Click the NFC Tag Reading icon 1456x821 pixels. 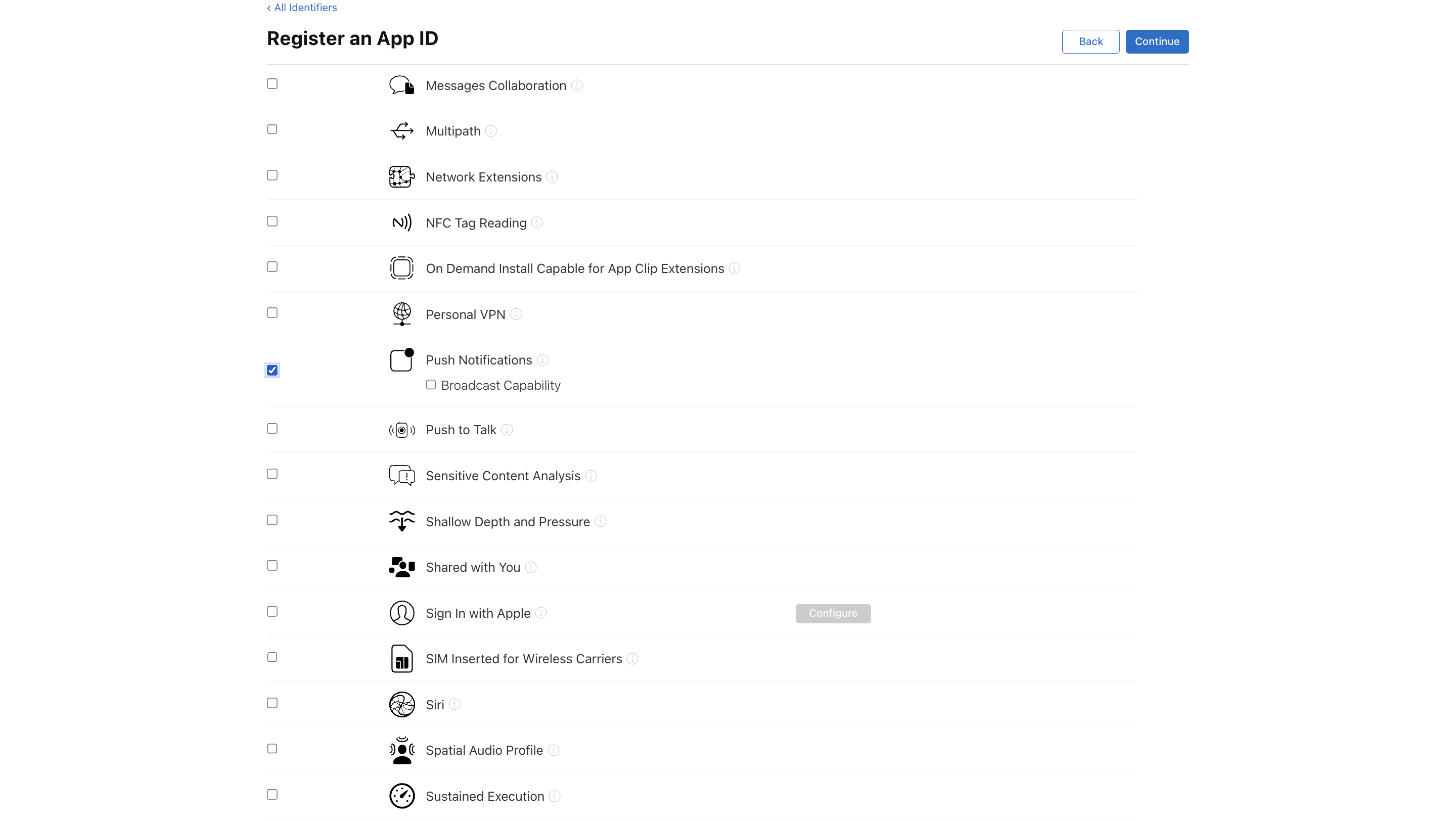tap(402, 222)
